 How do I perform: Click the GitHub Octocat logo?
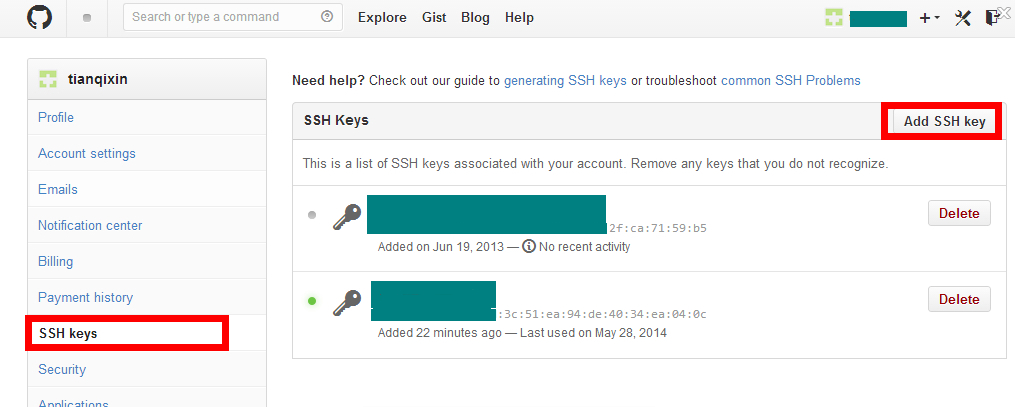[x=39, y=17]
